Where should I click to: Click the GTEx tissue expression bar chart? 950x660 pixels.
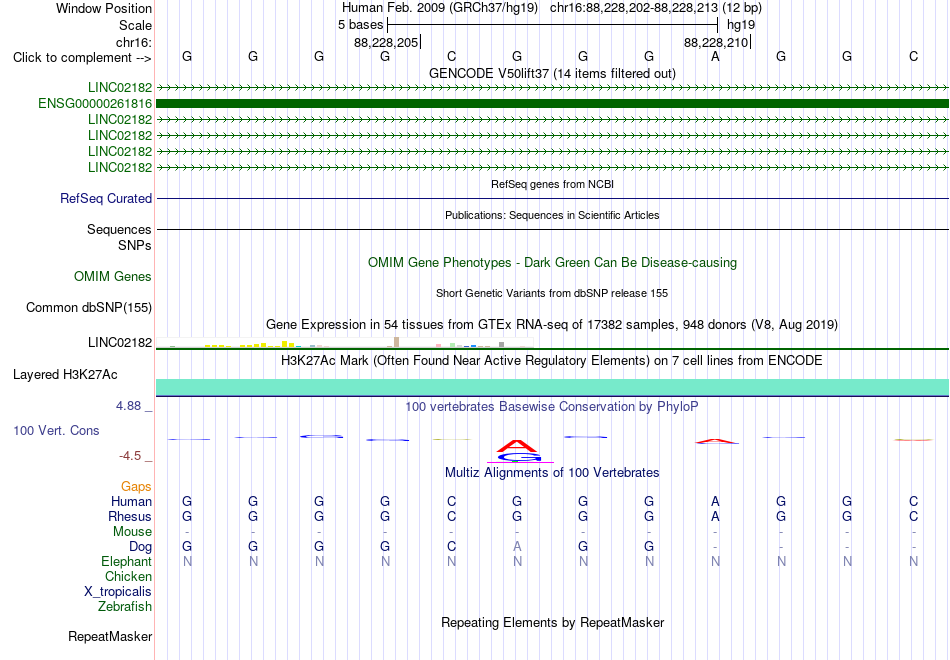345,342
